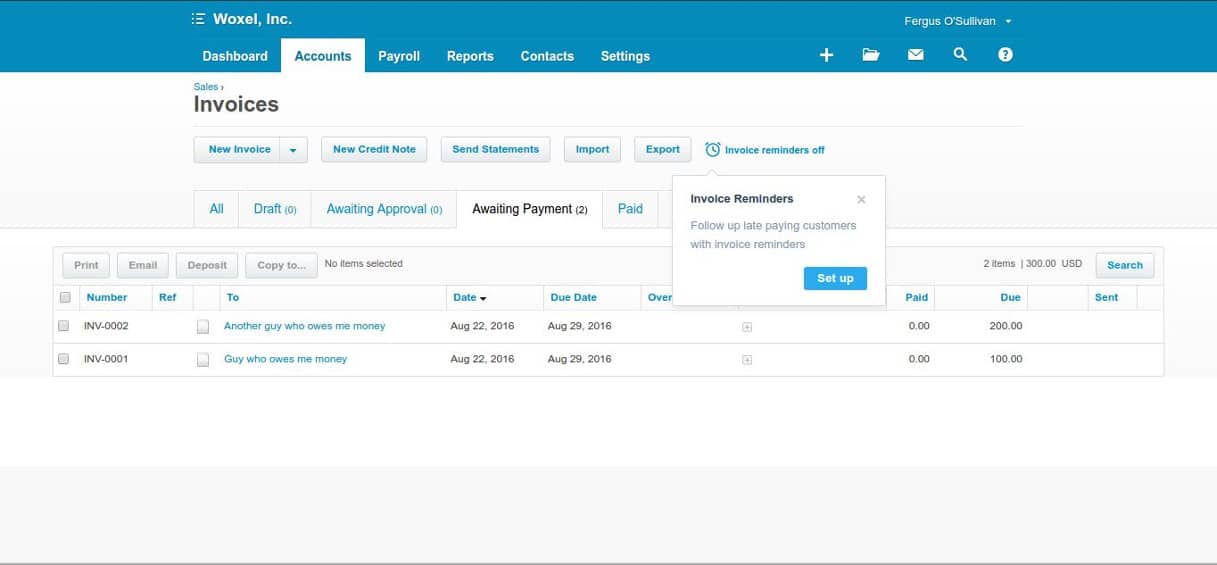Tick the checkbox for invoice INV-0002
The width and height of the screenshot is (1217, 565).
64,326
